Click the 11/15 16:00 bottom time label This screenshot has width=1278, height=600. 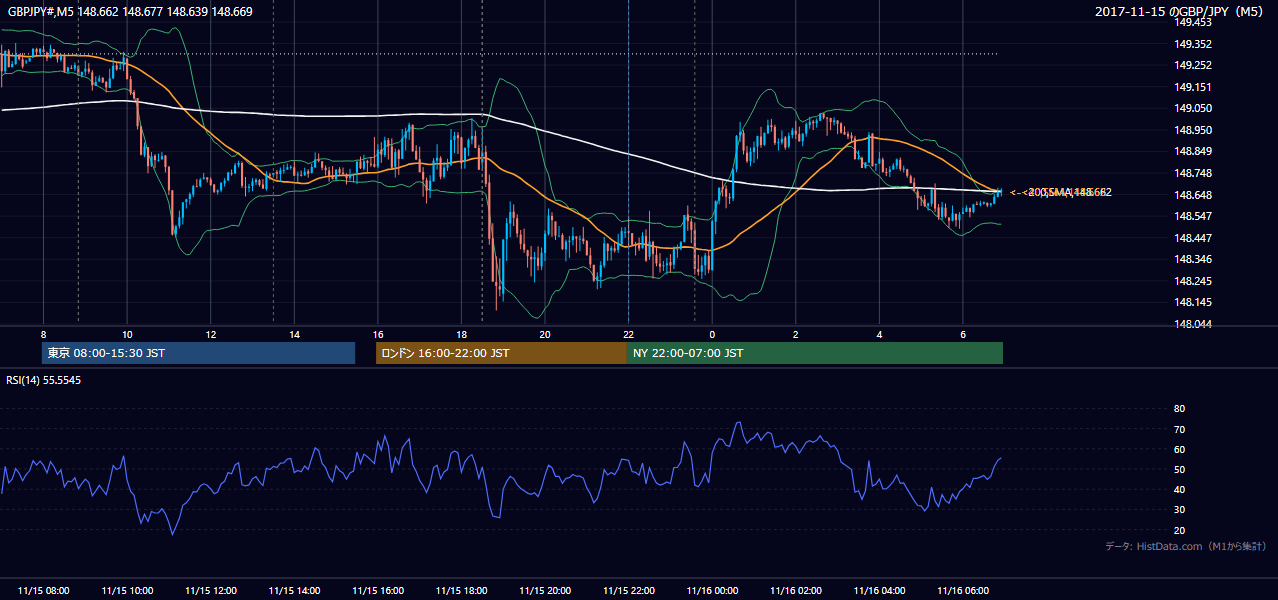[x=378, y=591]
